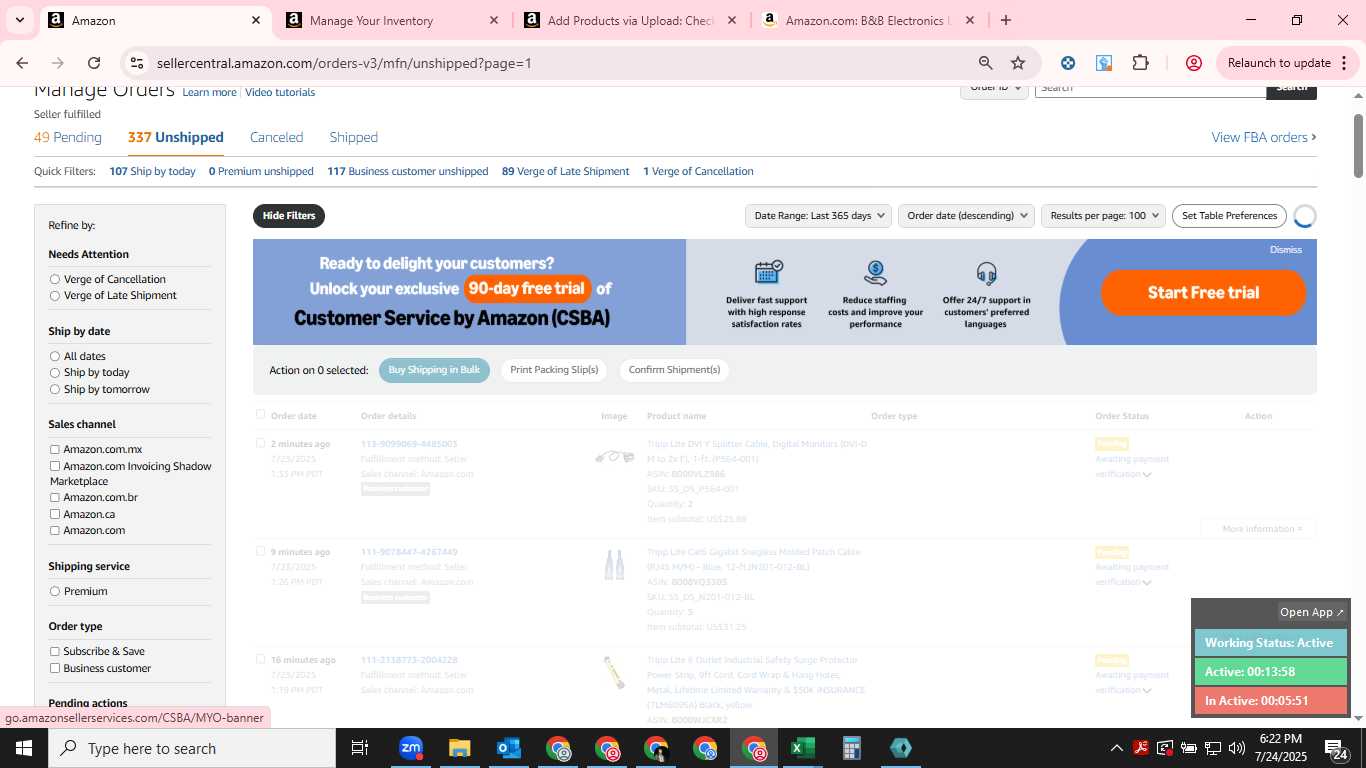The image size is (1366, 768).
Task: Dismiss the CSBA promotional banner
Action: click(x=1285, y=250)
